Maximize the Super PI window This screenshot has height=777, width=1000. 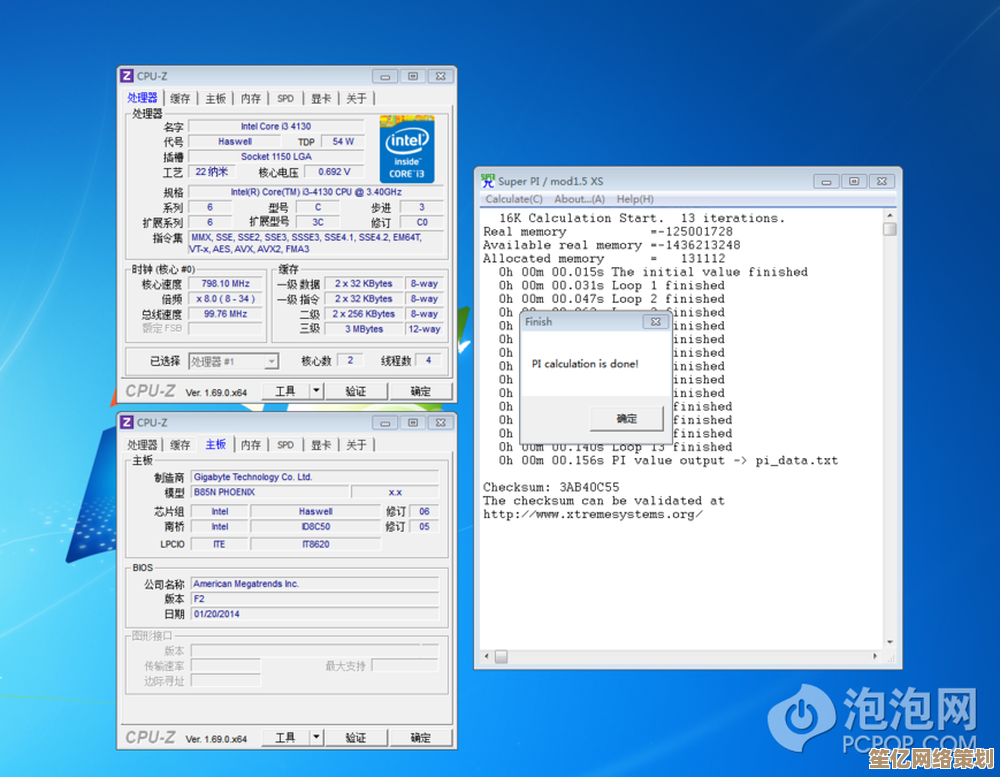point(853,181)
